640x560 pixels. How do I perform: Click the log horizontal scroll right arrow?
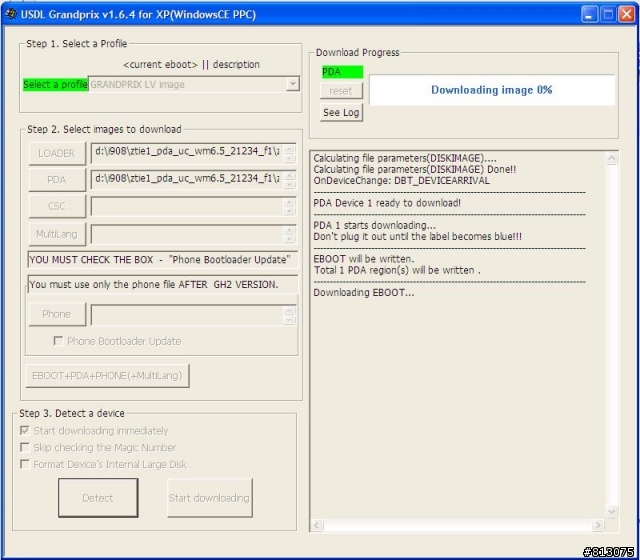[598, 525]
